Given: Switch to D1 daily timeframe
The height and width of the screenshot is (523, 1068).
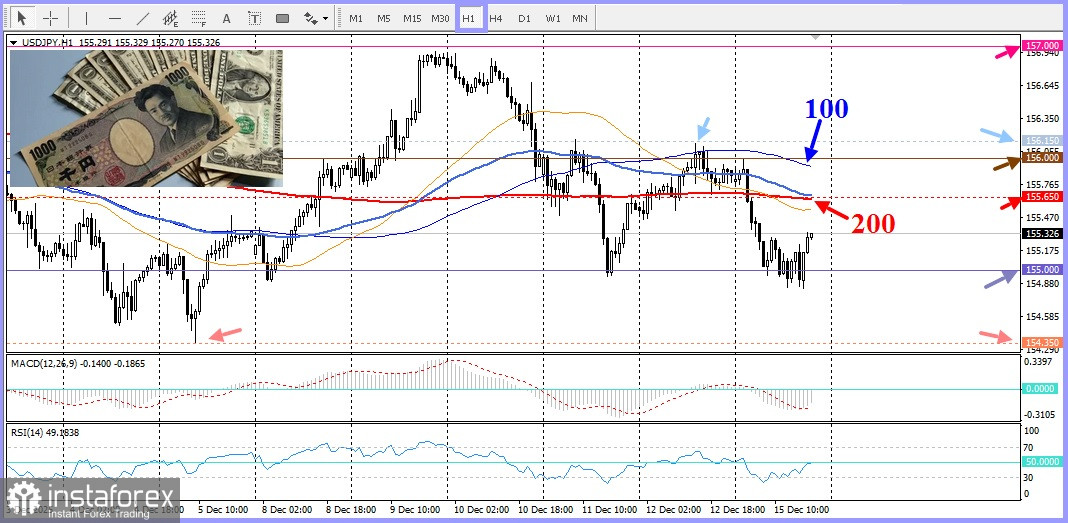Looking at the screenshot, I should coord(524,18).
